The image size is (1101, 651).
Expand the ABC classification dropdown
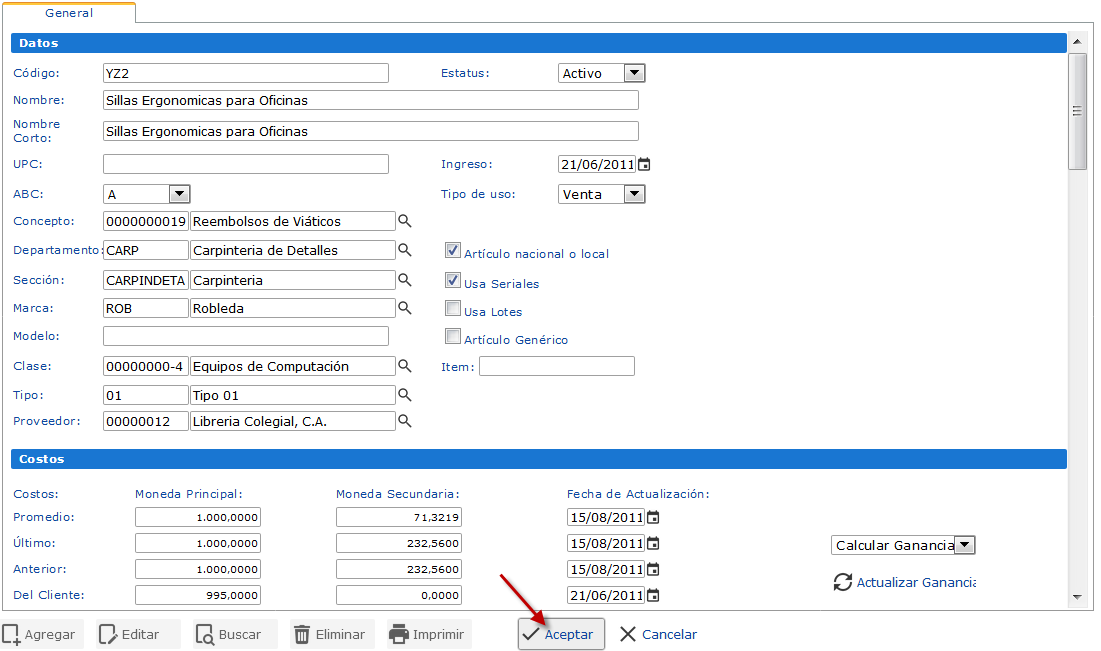tap(179, 194)
